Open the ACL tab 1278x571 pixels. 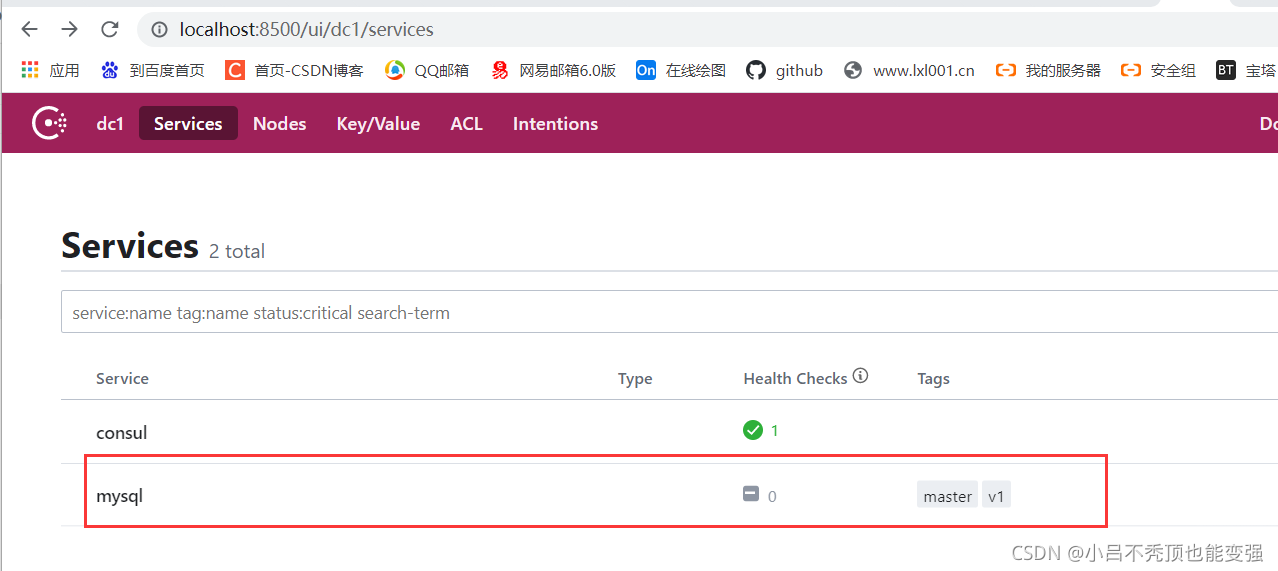click(x=466, y=123)
